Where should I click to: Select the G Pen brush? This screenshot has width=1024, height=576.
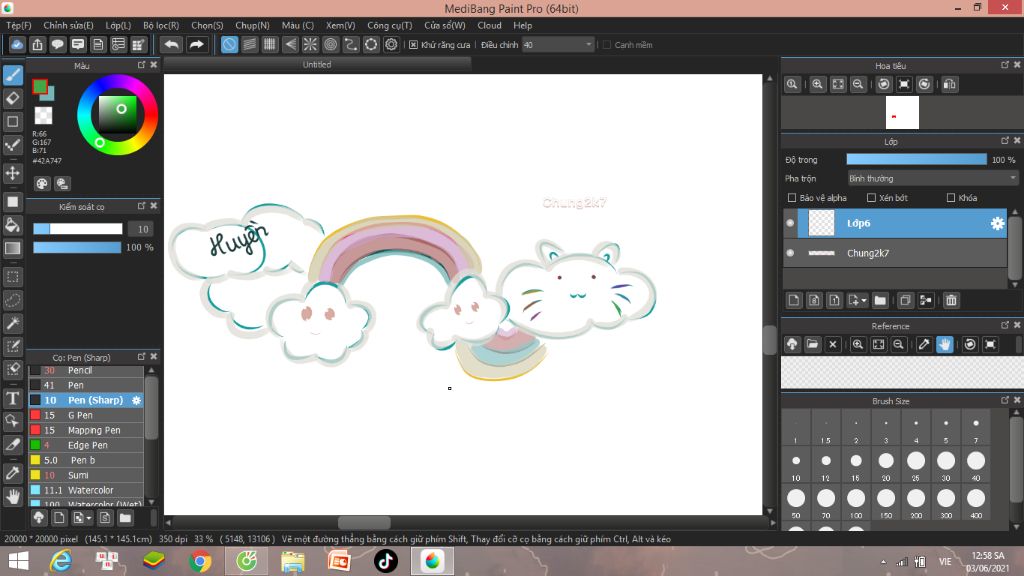click(x=86, y=415)
